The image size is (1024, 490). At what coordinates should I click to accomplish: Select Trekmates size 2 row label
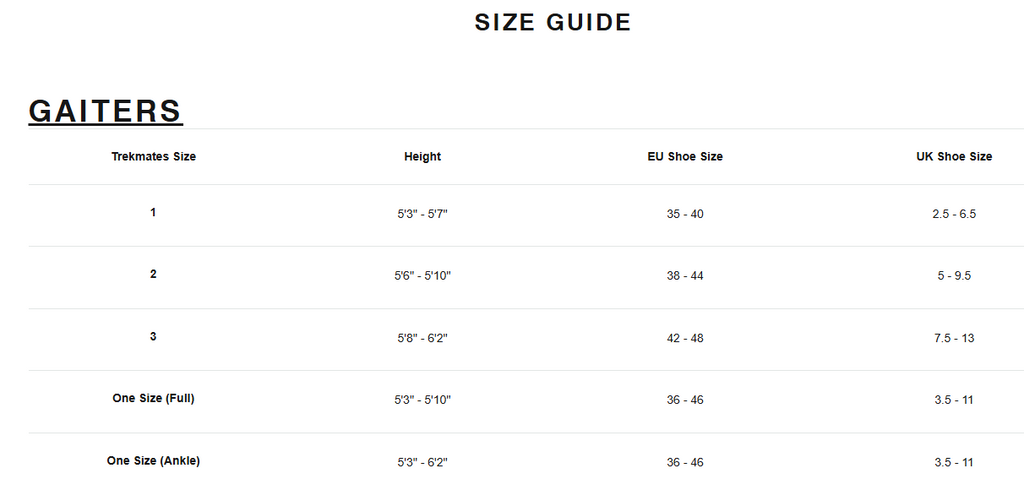[153, 274]
